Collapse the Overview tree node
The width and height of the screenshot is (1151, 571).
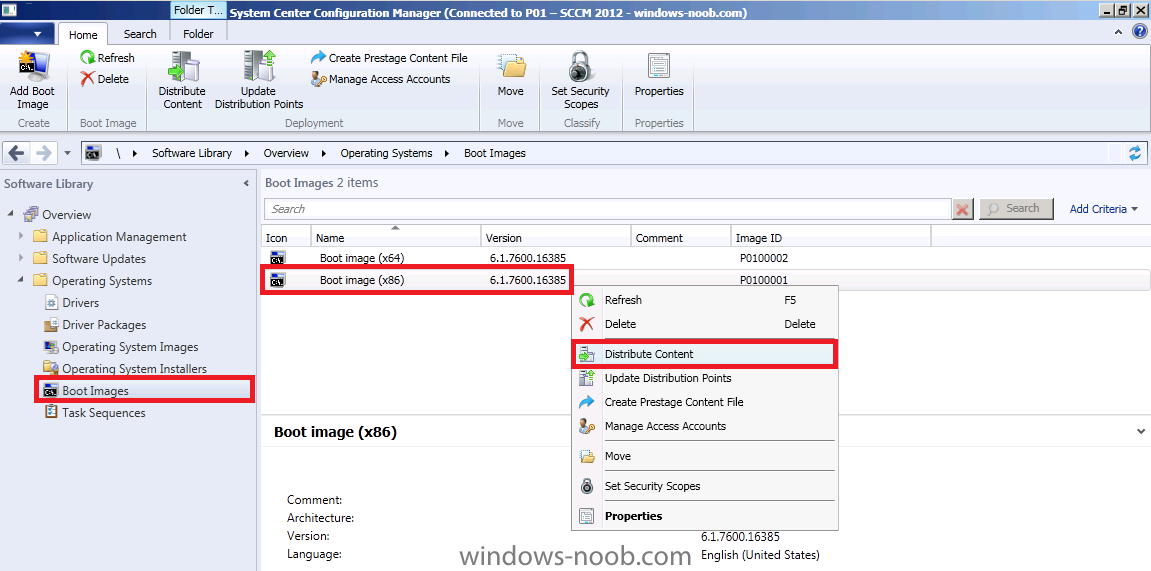pyautogui.click(x=11, y=214)
